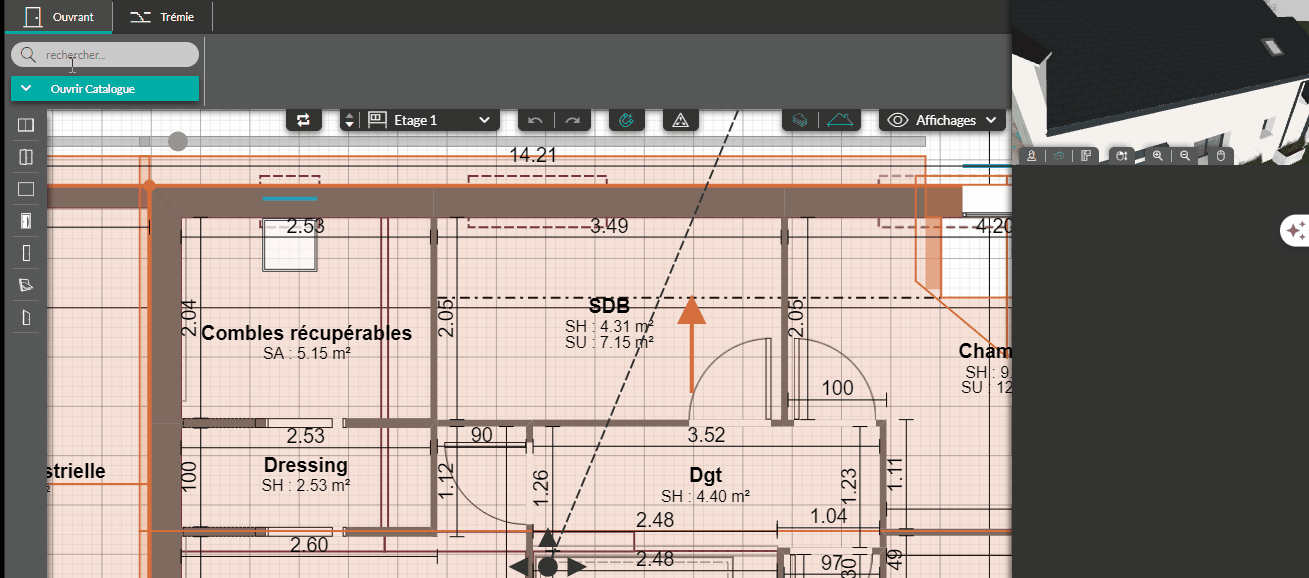Image resolution: width=1309 pixels, height=578 pixels.
Task: Zoom out of the 3D view
Action: pos(1185,156)
